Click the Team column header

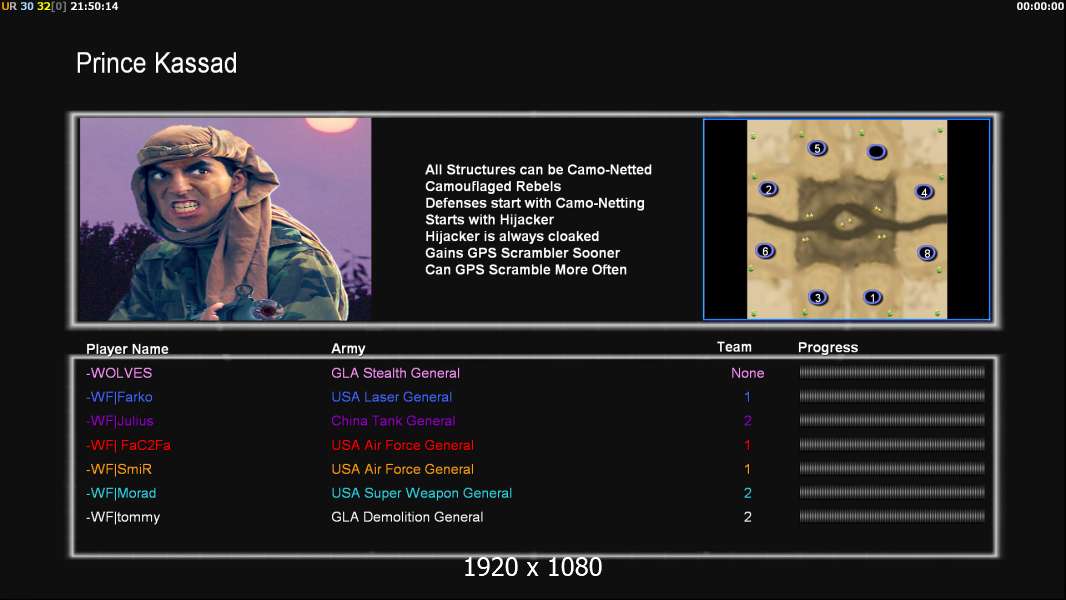[x=734, y=347]
